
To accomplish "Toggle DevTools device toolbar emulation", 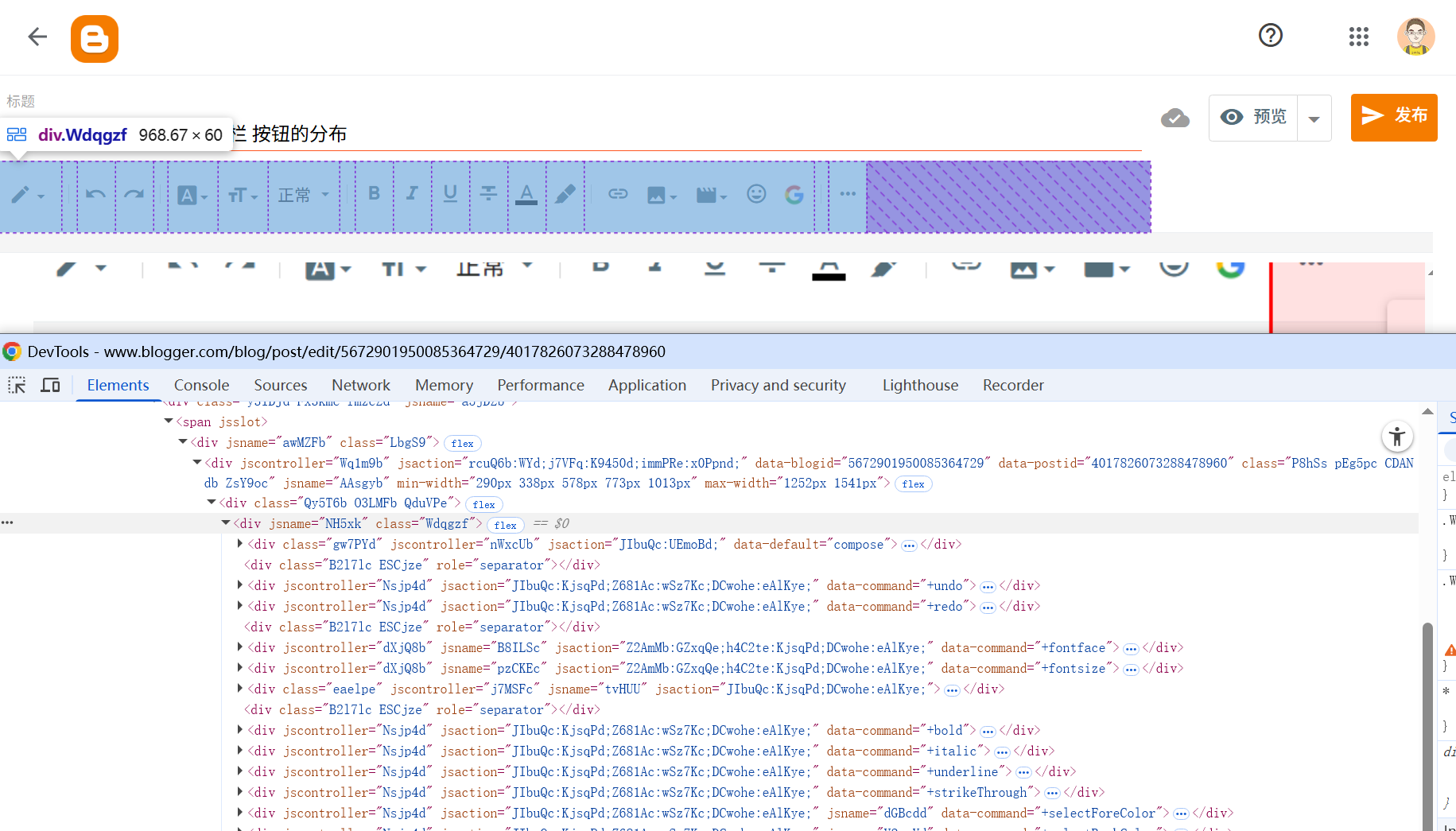I will pos(51,386).
